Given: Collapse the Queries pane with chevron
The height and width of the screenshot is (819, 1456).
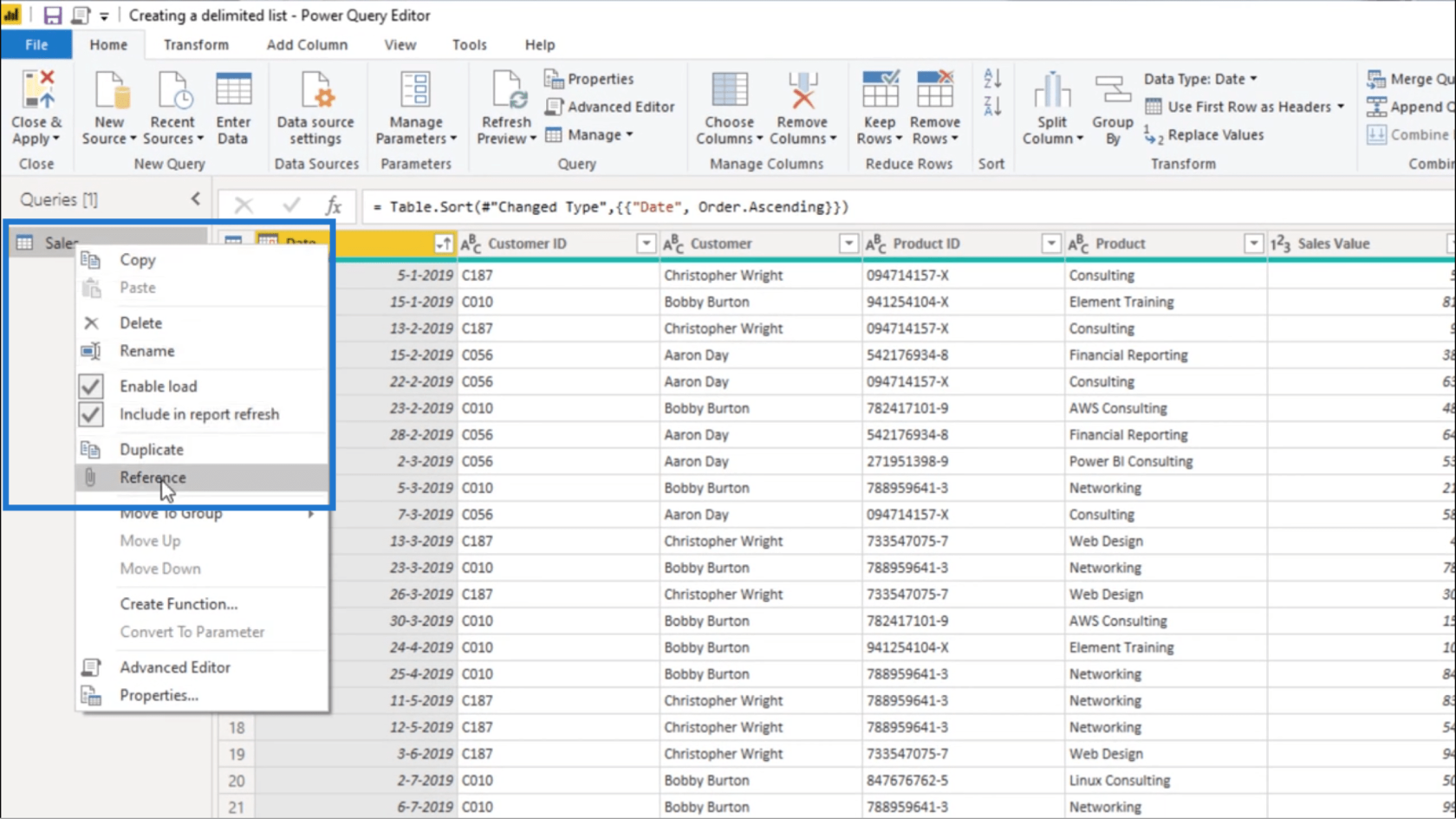Looking at the screenshot, I should 196,199.
